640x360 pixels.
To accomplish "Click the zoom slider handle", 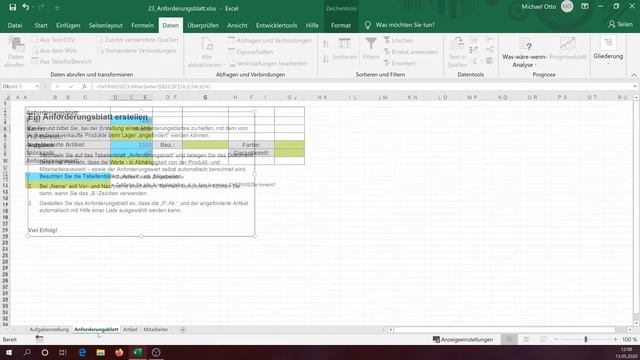I will point(586,339).
